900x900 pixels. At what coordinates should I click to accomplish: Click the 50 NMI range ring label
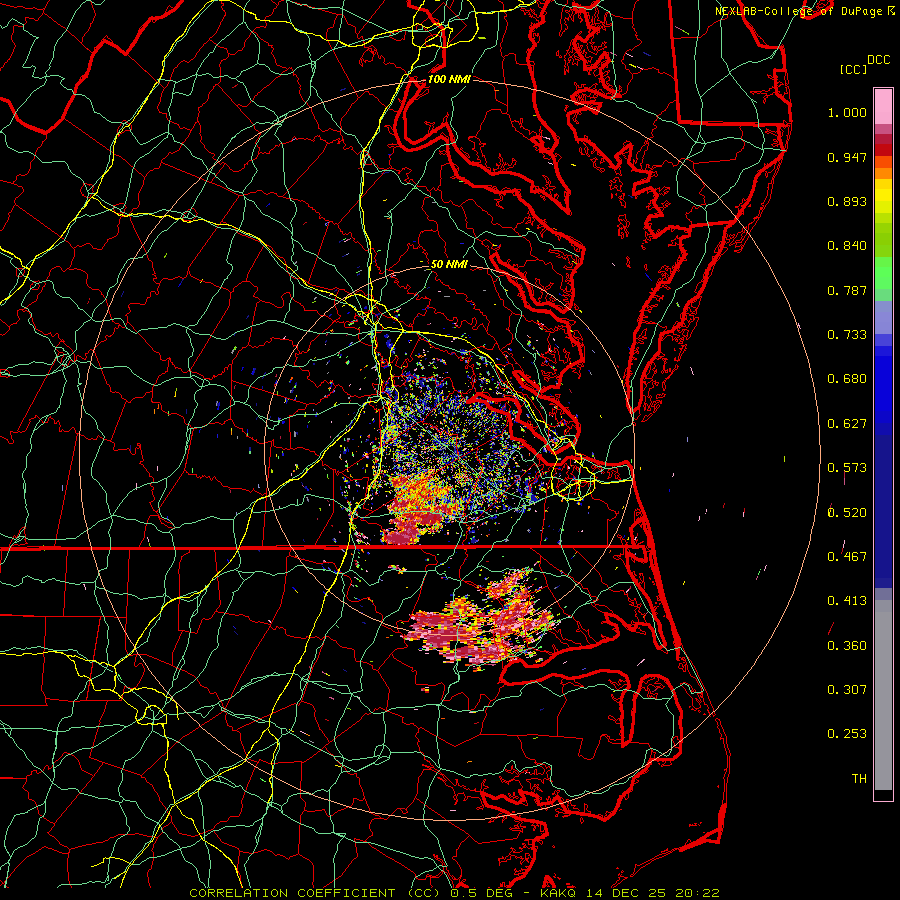click(449, 264)
